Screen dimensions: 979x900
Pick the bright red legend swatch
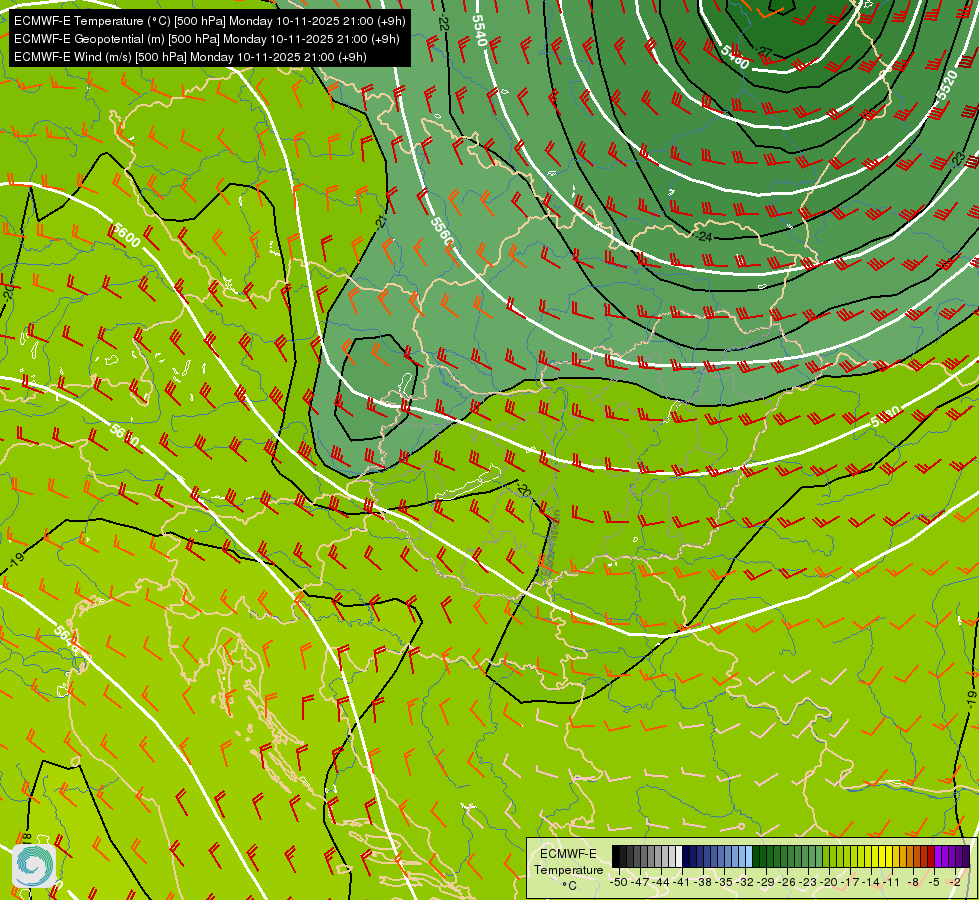[x=931, y=856]
